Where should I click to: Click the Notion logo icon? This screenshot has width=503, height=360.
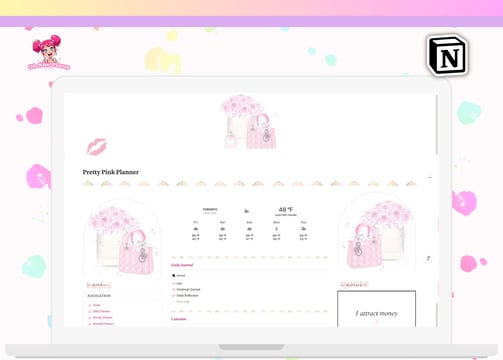pos(448,55)
